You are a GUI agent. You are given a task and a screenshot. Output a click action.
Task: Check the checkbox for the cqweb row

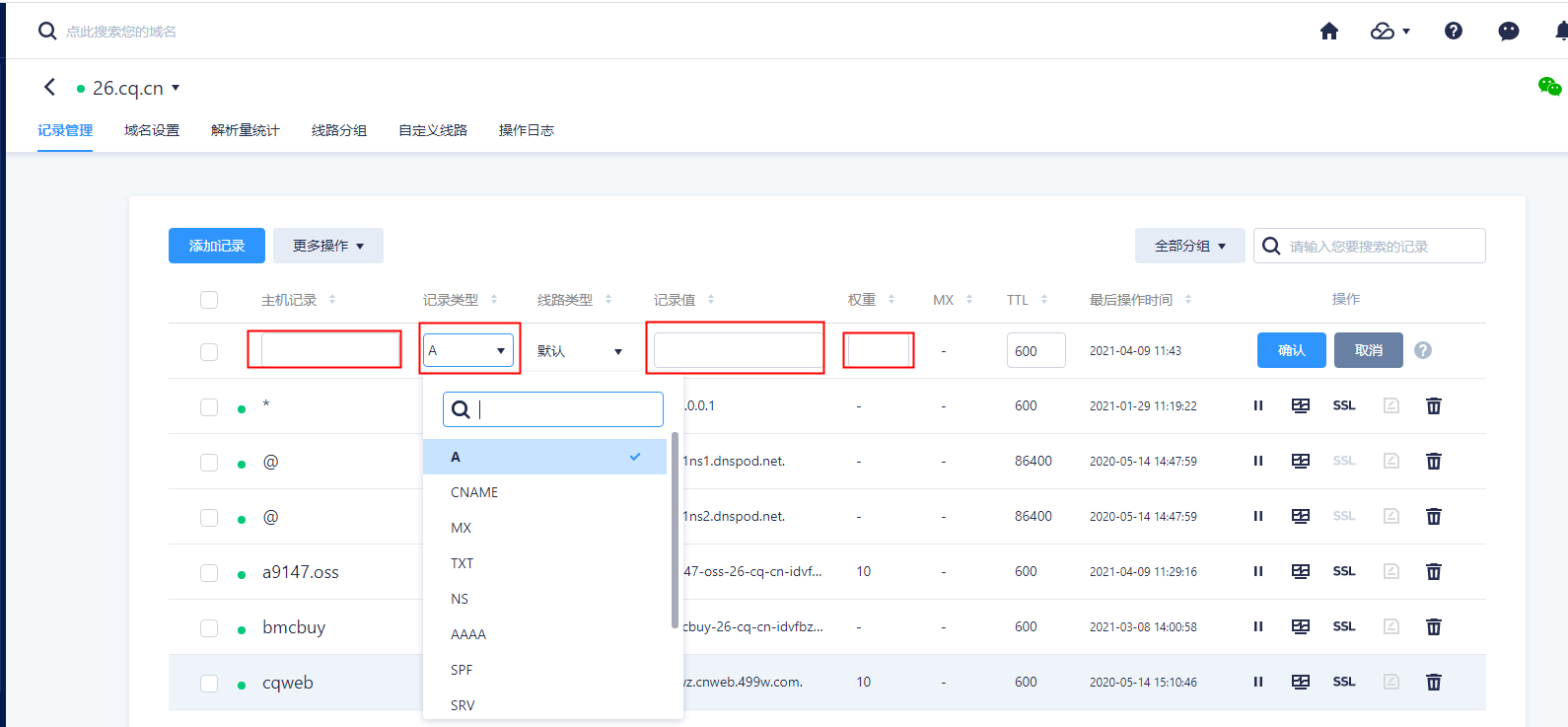209,684
